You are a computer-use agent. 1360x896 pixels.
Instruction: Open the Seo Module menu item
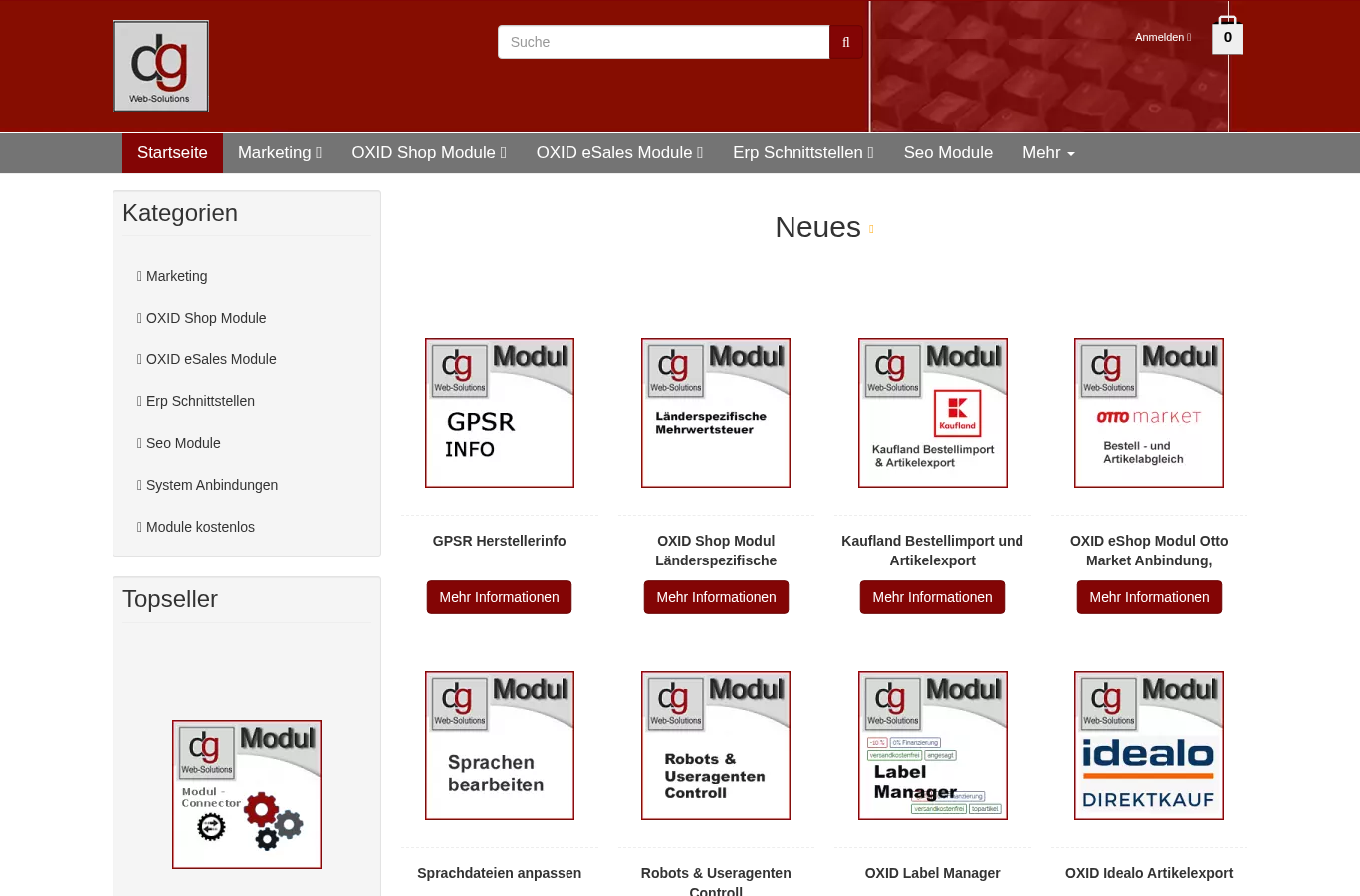pyautogui.click(x=948, y=153)
